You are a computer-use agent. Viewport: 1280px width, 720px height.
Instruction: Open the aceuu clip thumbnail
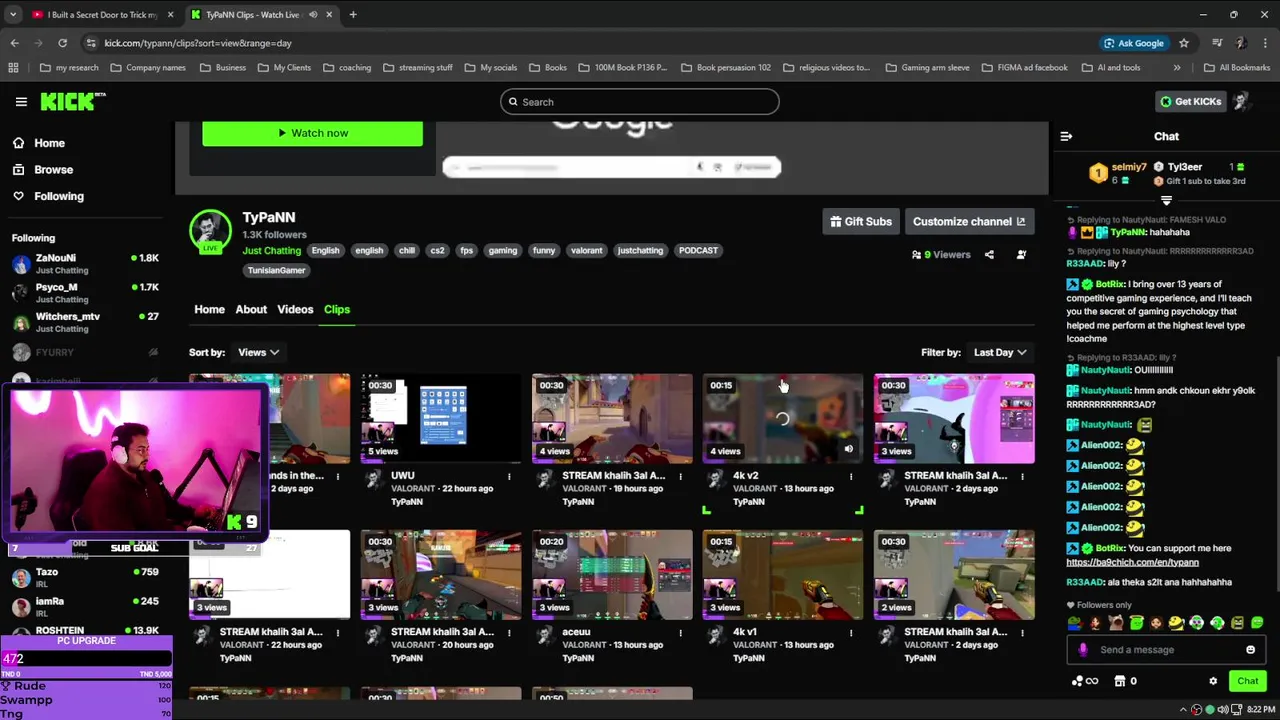(612, 575)
